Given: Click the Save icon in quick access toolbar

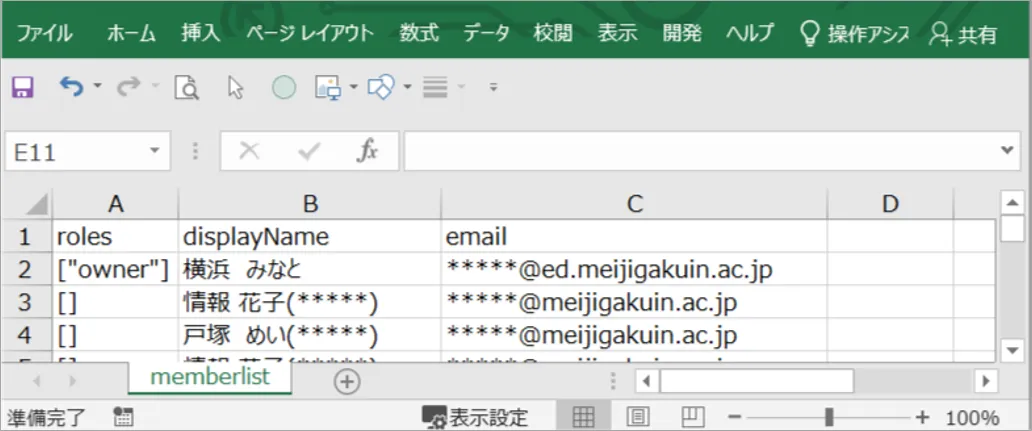Looking at the screenshot, I should [x=22, y=88].
